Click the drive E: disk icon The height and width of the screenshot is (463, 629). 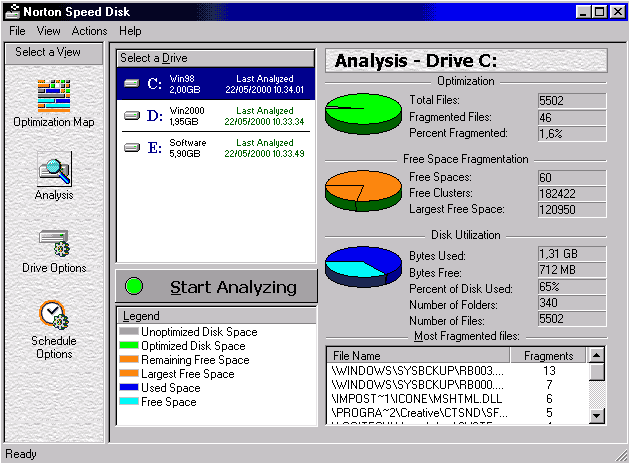click(132, 148)
